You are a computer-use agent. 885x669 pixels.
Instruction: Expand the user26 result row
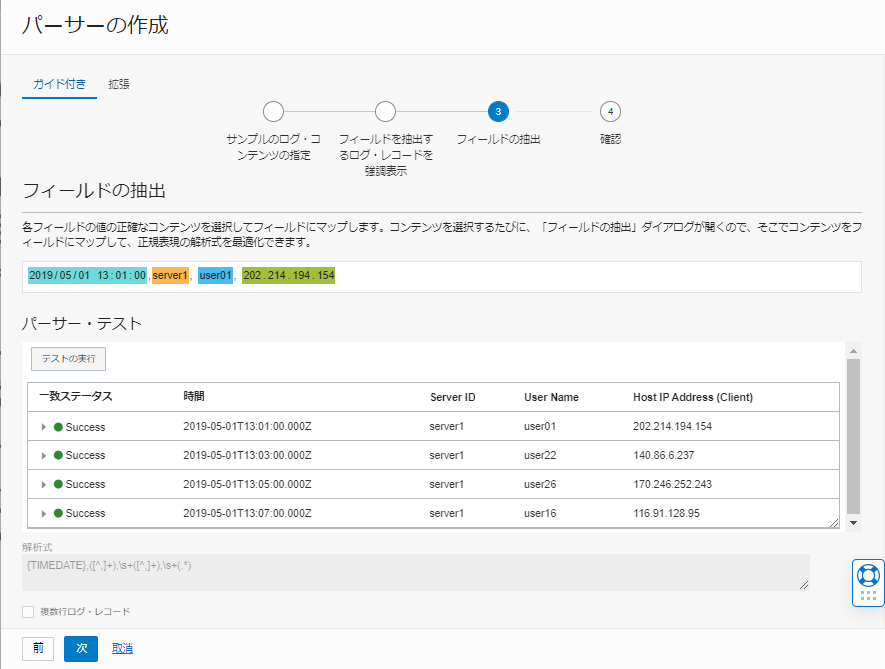(43, 485)
